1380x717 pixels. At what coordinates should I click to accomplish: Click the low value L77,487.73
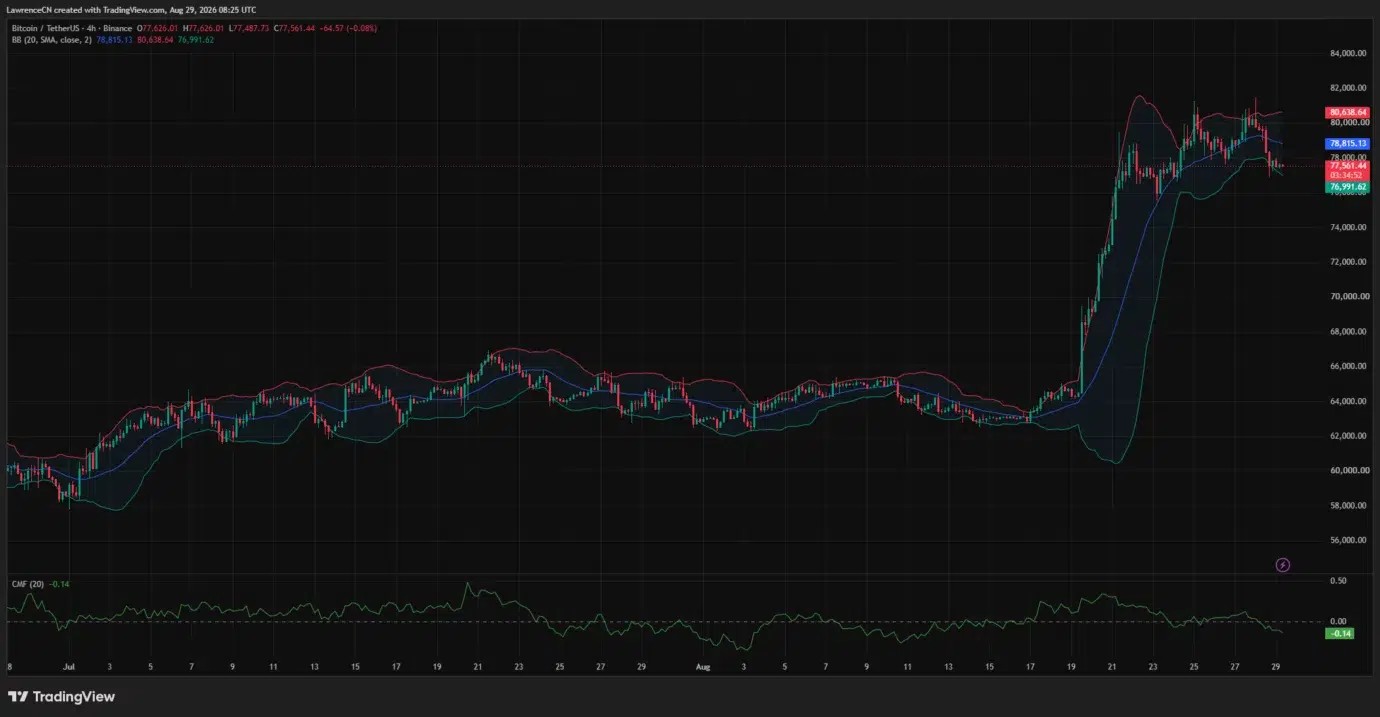pos(249,28)
